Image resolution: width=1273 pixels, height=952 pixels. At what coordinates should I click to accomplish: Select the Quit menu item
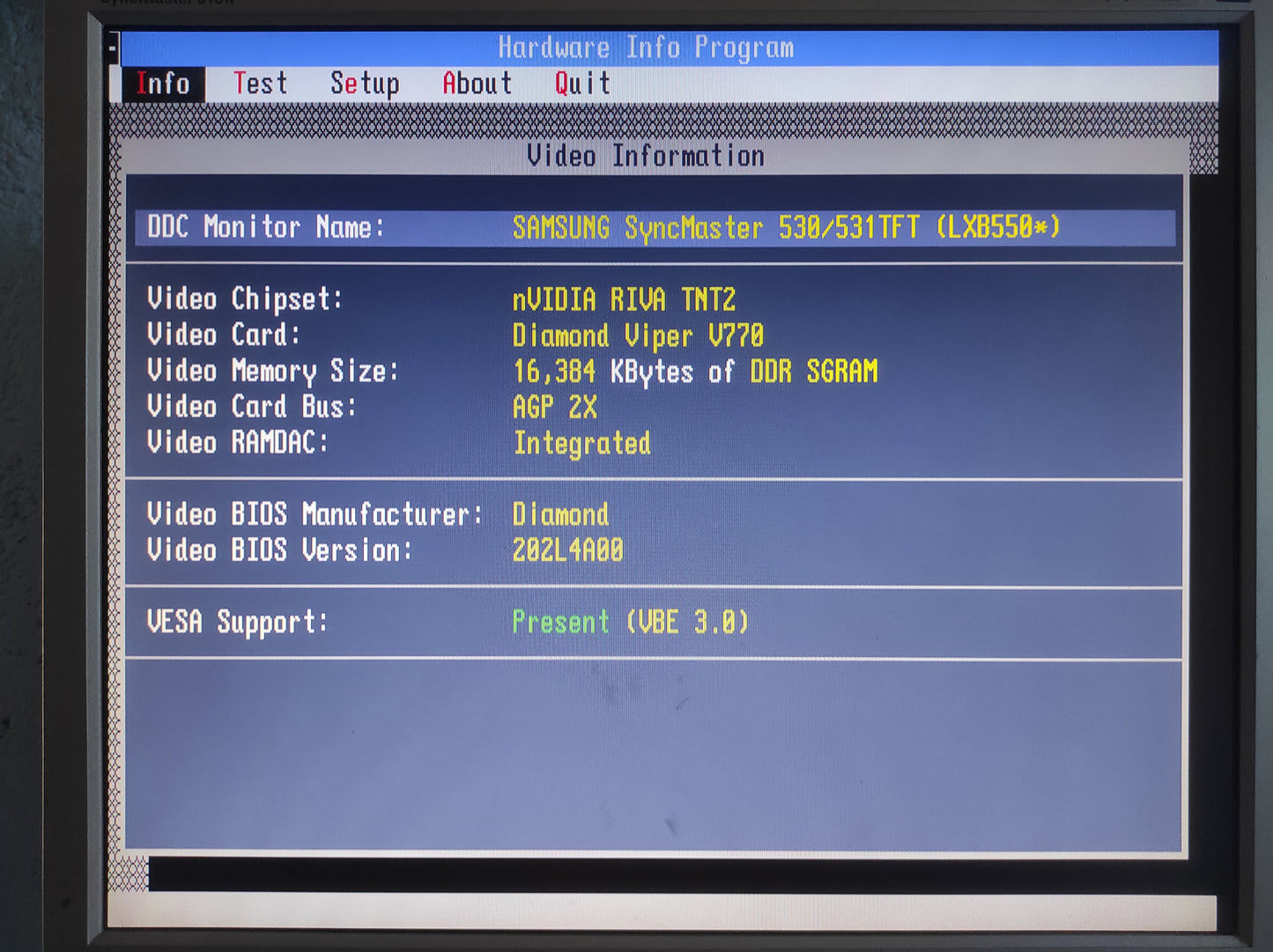pos(582,84)
